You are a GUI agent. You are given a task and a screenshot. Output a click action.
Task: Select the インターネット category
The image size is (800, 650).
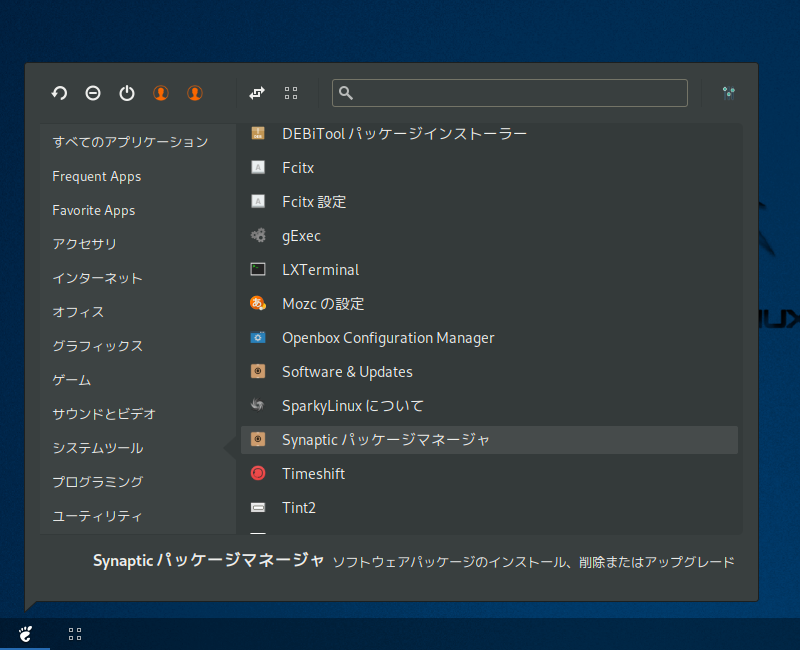coord(97,278)
